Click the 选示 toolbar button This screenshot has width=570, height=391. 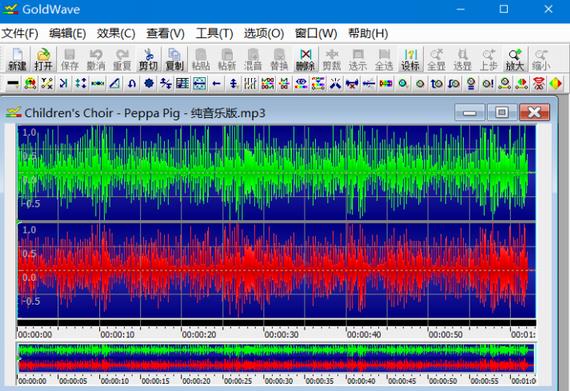(x=358, y=59)
